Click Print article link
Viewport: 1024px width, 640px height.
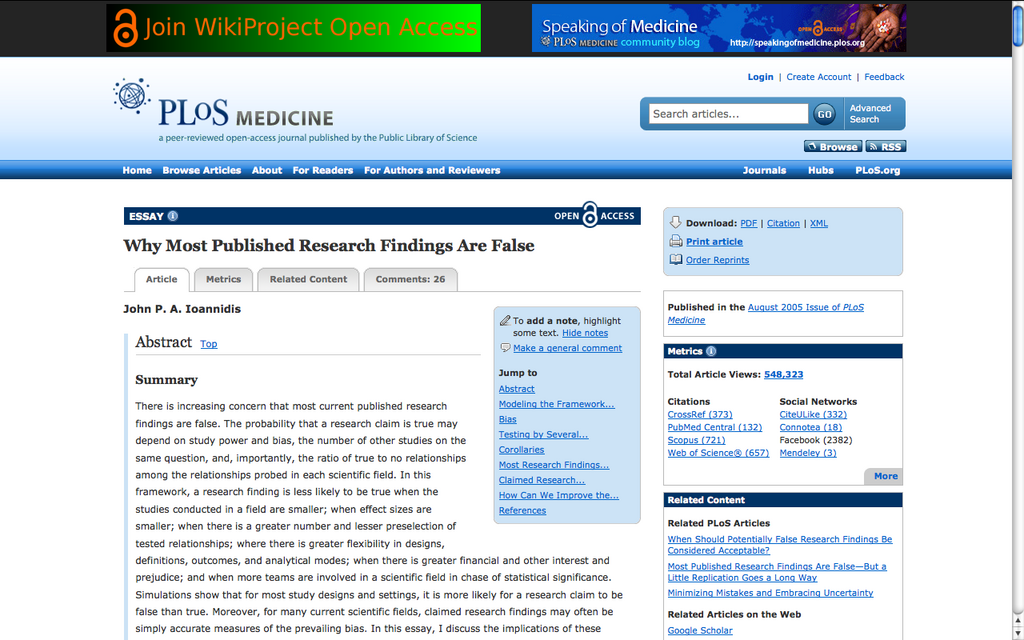[x=714, y=242]
